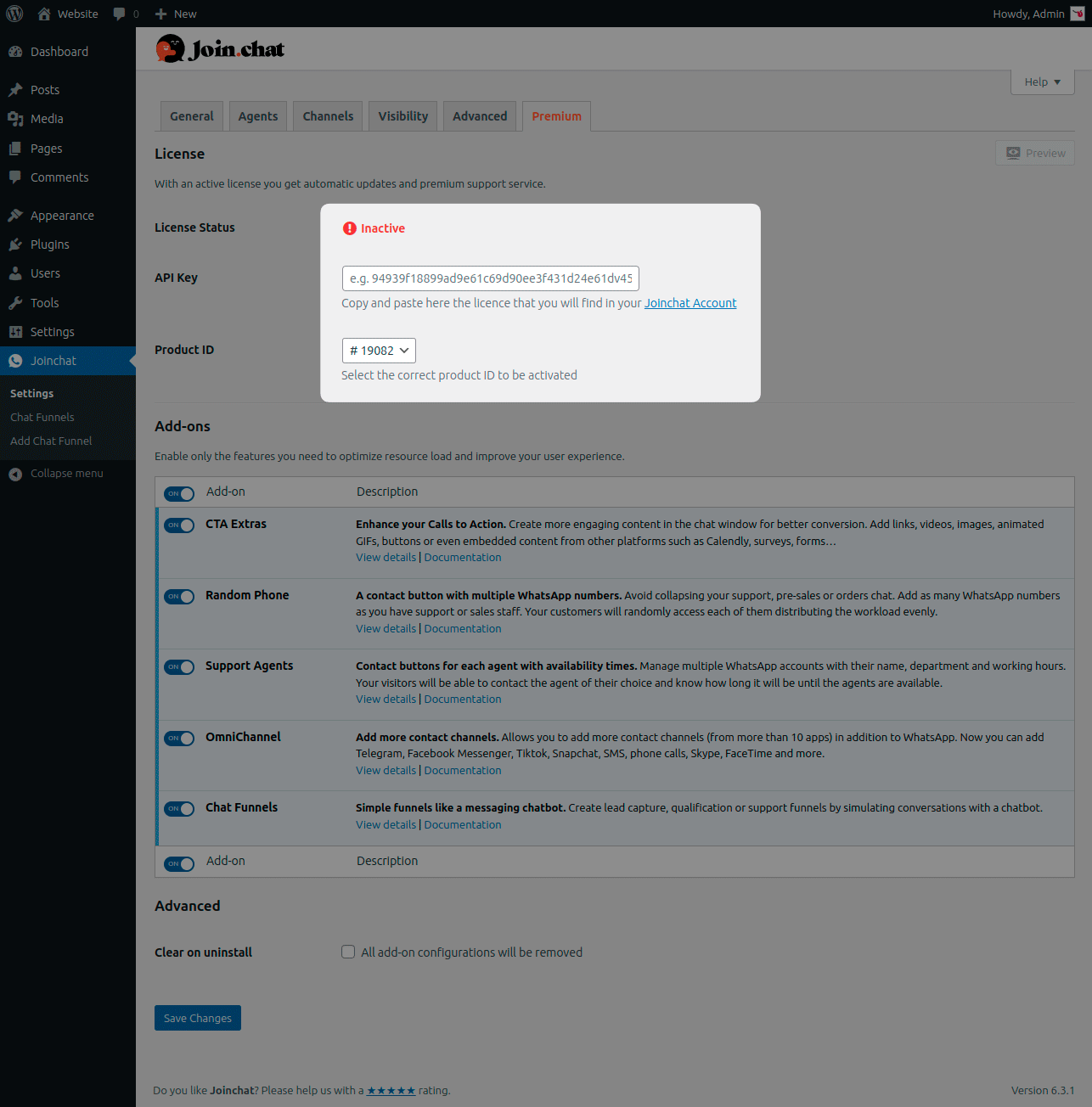The height and width of the screenshot is (1107, 1092).
Task: Open Plugins via its plug icon
Action: click(x=15, y=244)
